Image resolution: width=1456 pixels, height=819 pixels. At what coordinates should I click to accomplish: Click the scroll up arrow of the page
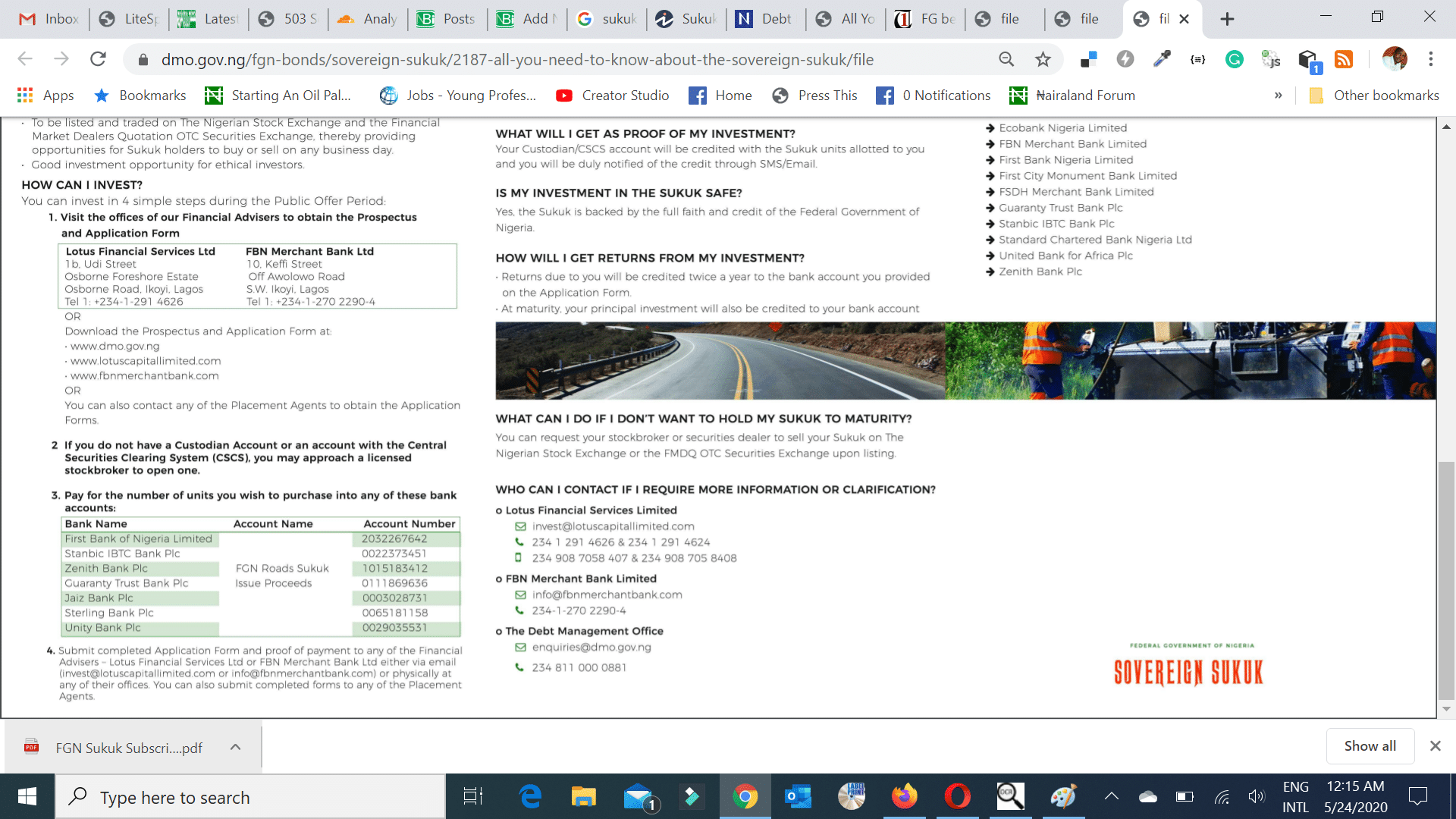(x=1447, y=127)
